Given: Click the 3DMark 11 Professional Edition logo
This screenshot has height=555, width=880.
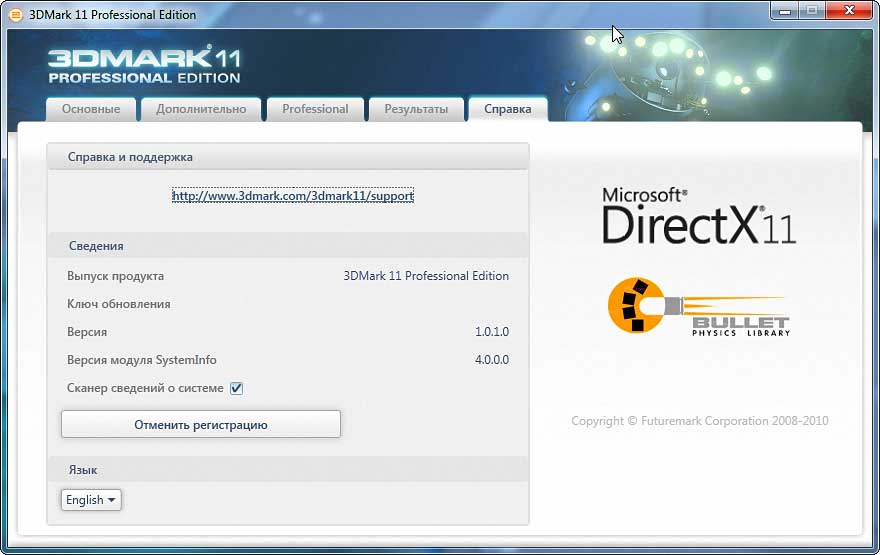Looking at the screenshot, I should [144, 64].
